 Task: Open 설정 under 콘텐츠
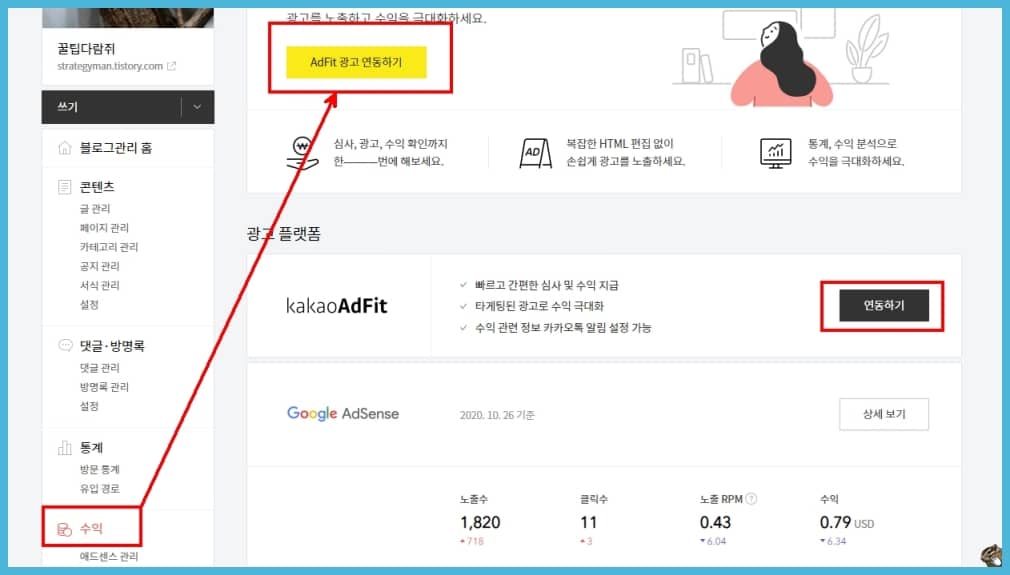(90, 305)
